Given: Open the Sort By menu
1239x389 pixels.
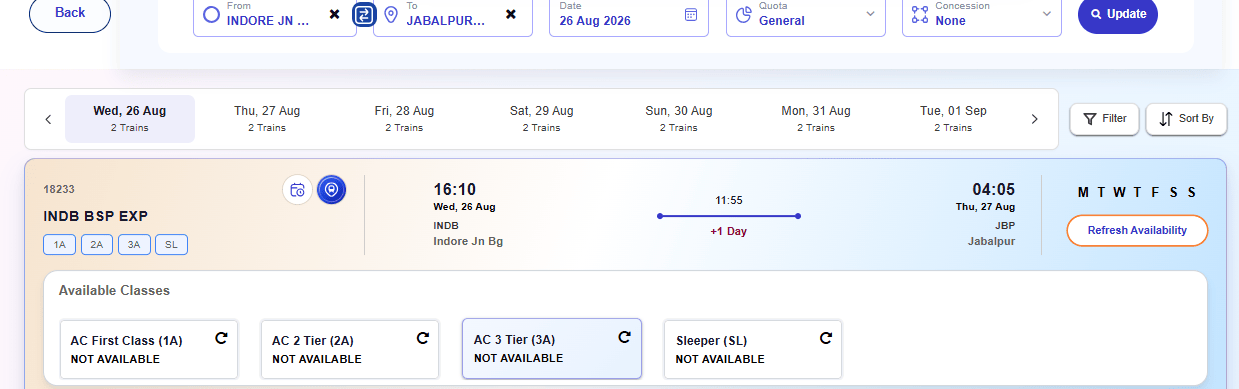Looking at the screenshot, I should point(1186,119).
